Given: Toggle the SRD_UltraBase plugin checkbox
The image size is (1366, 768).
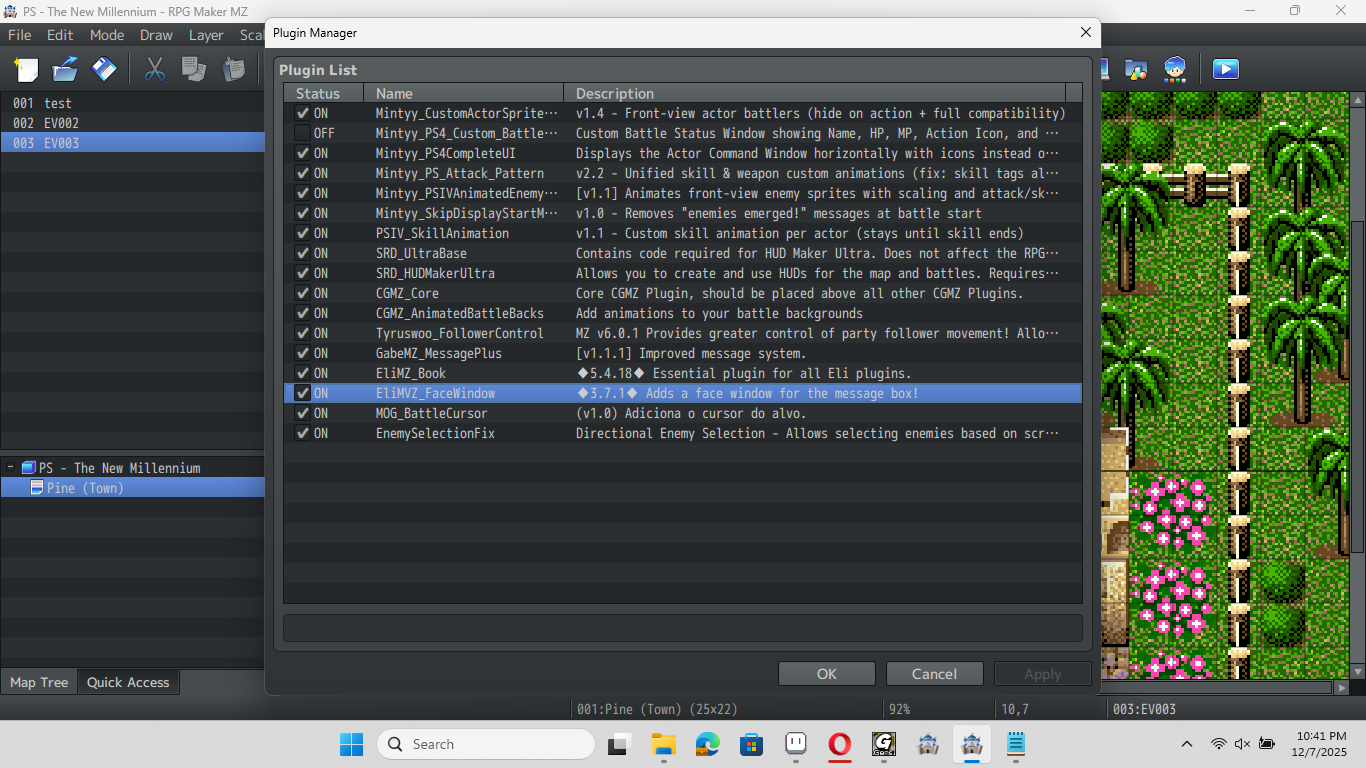Looking at the screenshot, I should 302,253.
